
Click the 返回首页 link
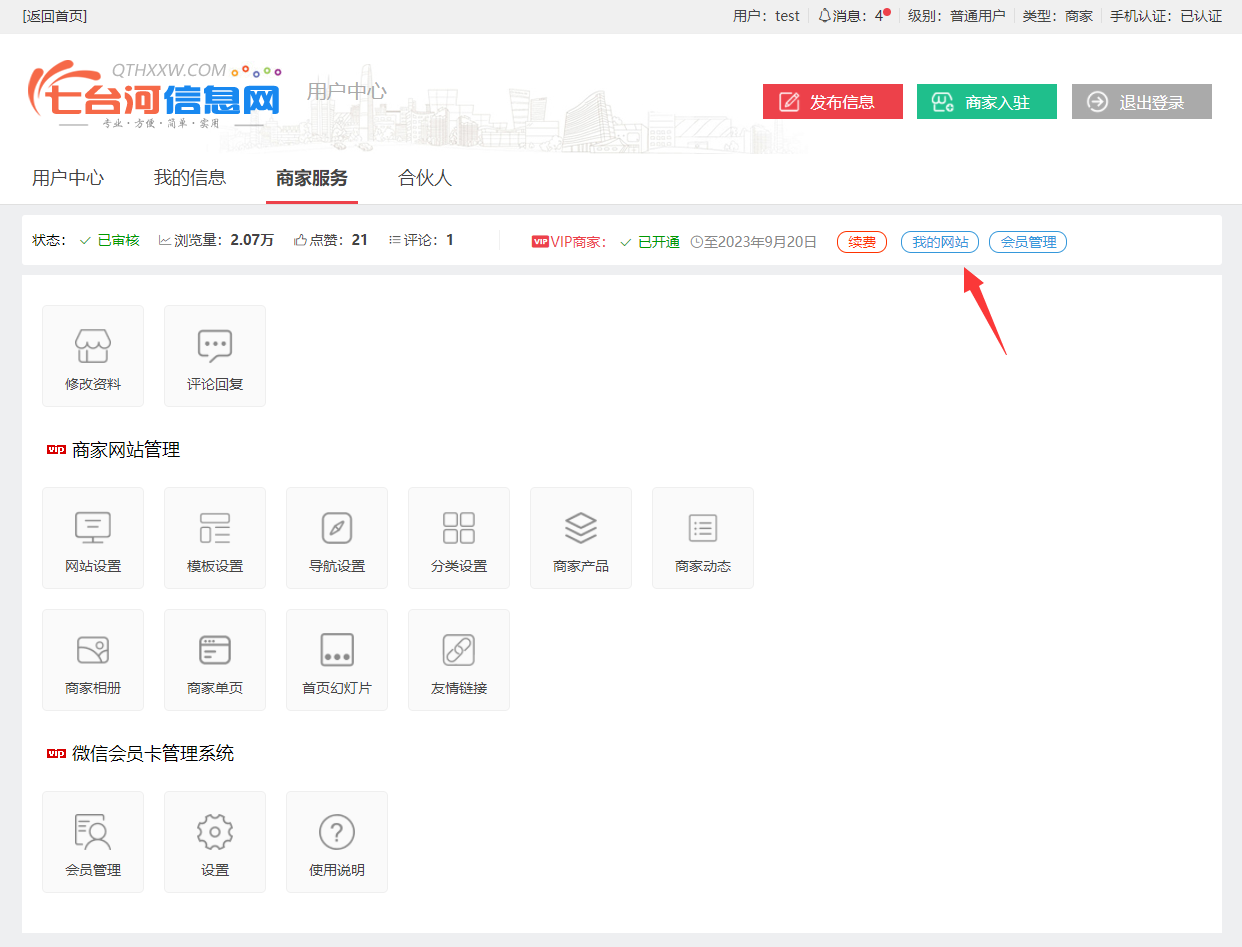coord(54,16)
